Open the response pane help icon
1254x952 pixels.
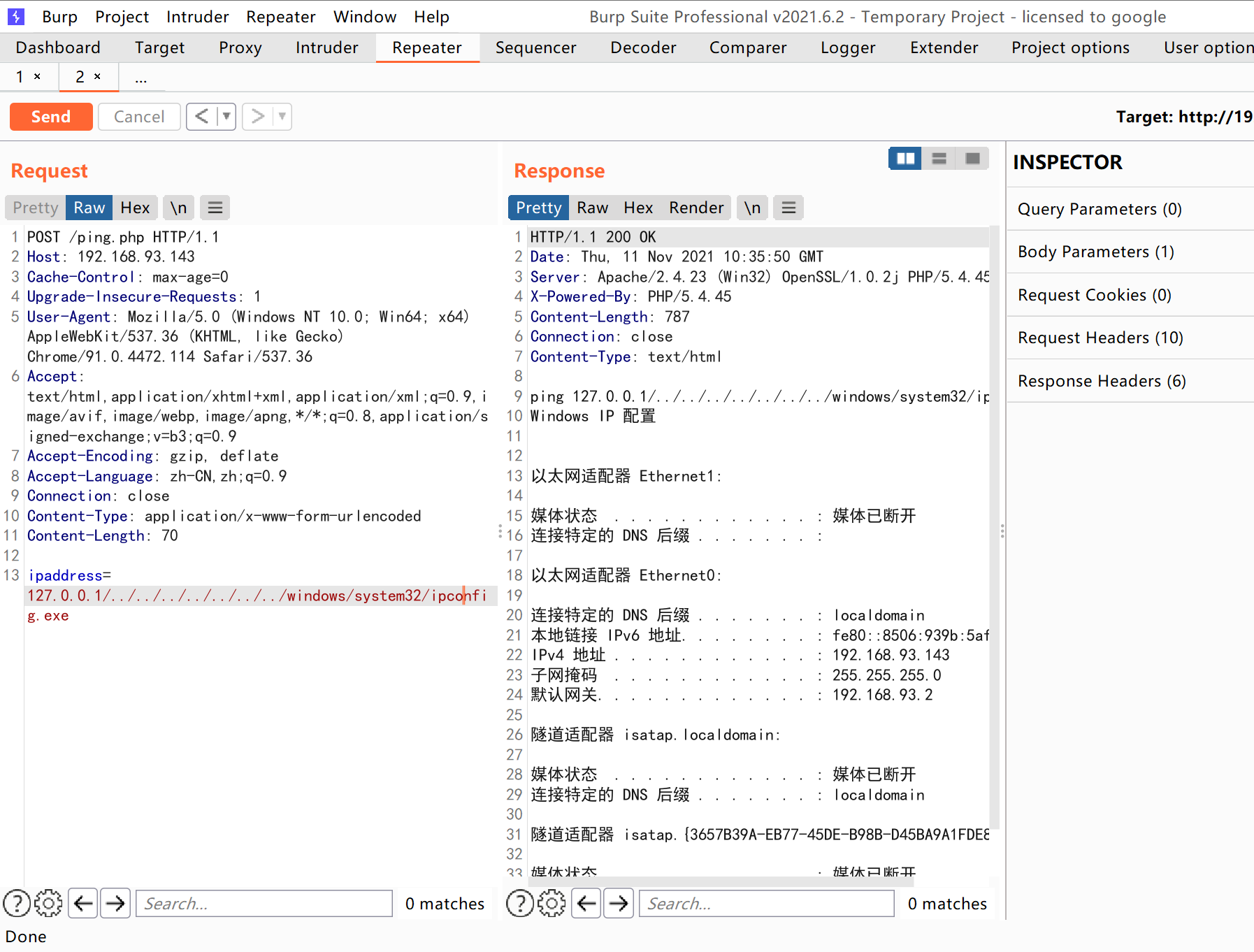pyautogui.click(x=520, y=903)
